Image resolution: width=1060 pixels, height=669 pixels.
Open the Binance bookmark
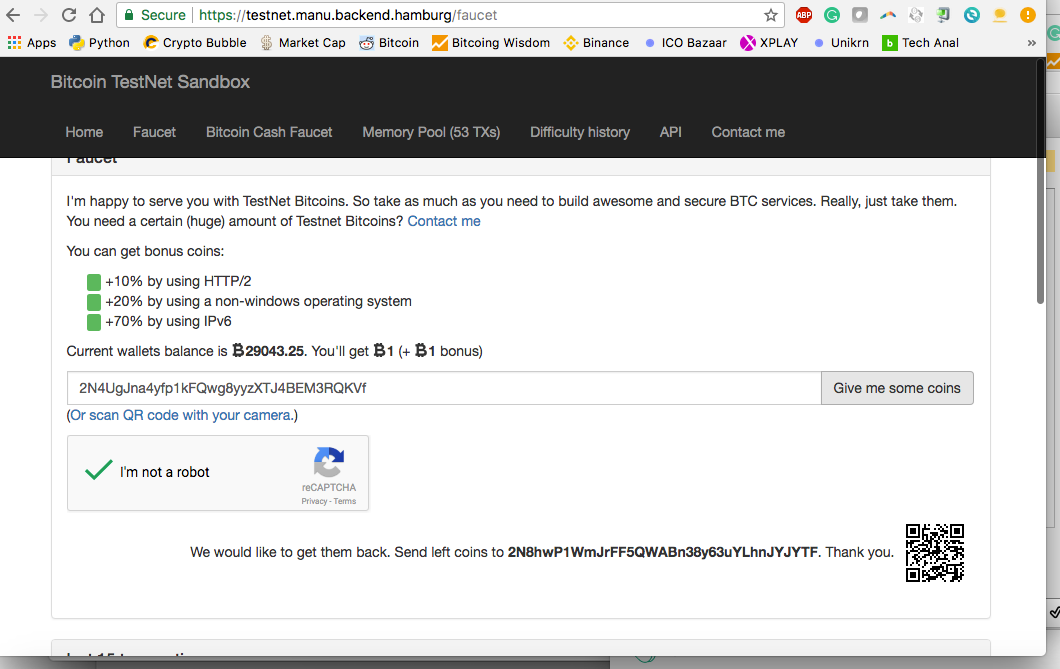[596, 43]
